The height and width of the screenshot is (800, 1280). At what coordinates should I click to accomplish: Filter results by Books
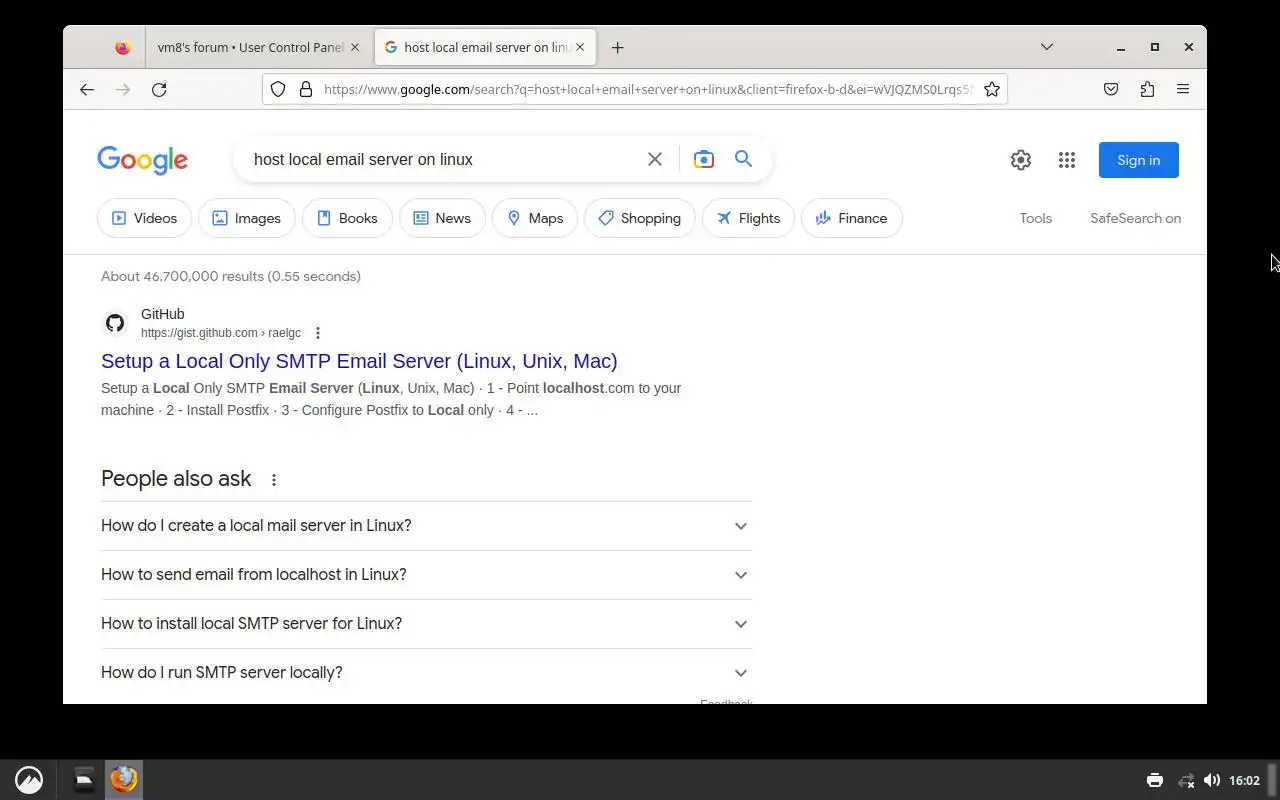(347, 218)
